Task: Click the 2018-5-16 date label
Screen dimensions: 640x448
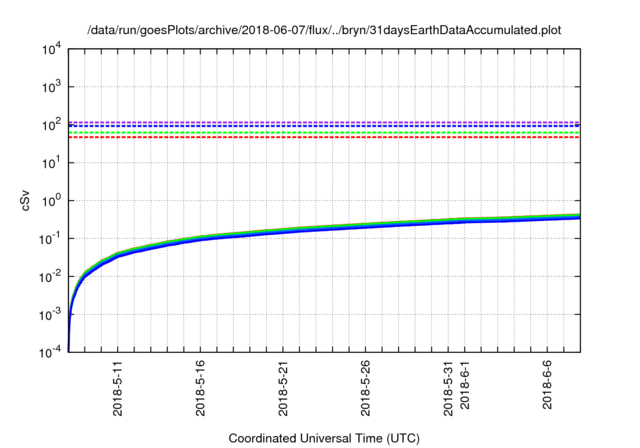Action: pyautogui.click(x=200, y=388)
